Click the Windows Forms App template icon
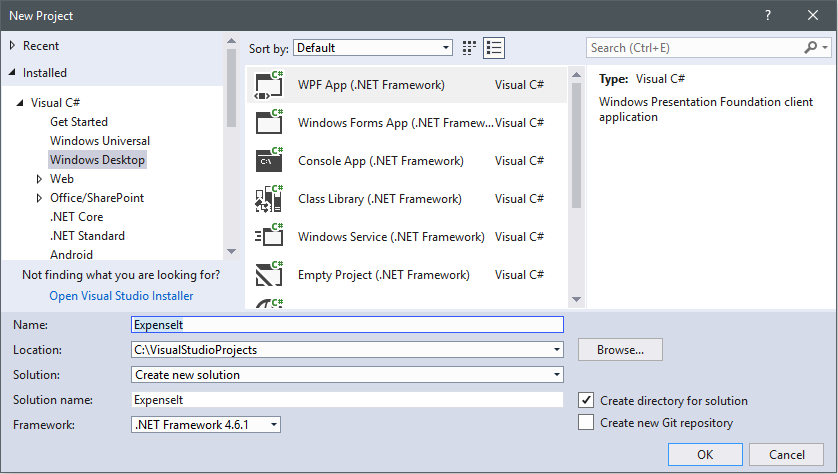The height and width of the screenshot is (474, 838). (x=269, y=122)
